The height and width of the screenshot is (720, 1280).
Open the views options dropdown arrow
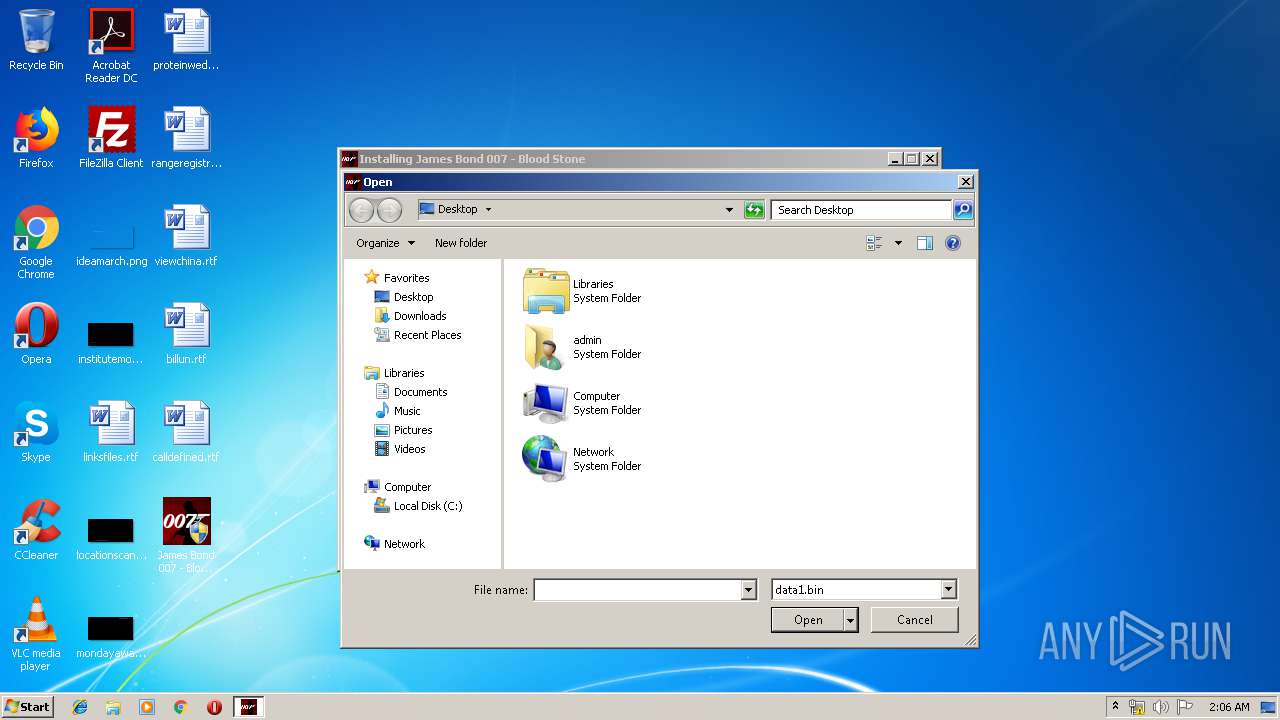(x=898, y=243)
